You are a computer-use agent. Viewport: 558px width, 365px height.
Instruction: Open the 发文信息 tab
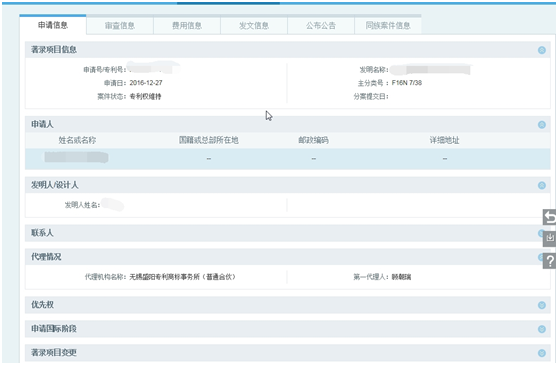pos(254,26)
